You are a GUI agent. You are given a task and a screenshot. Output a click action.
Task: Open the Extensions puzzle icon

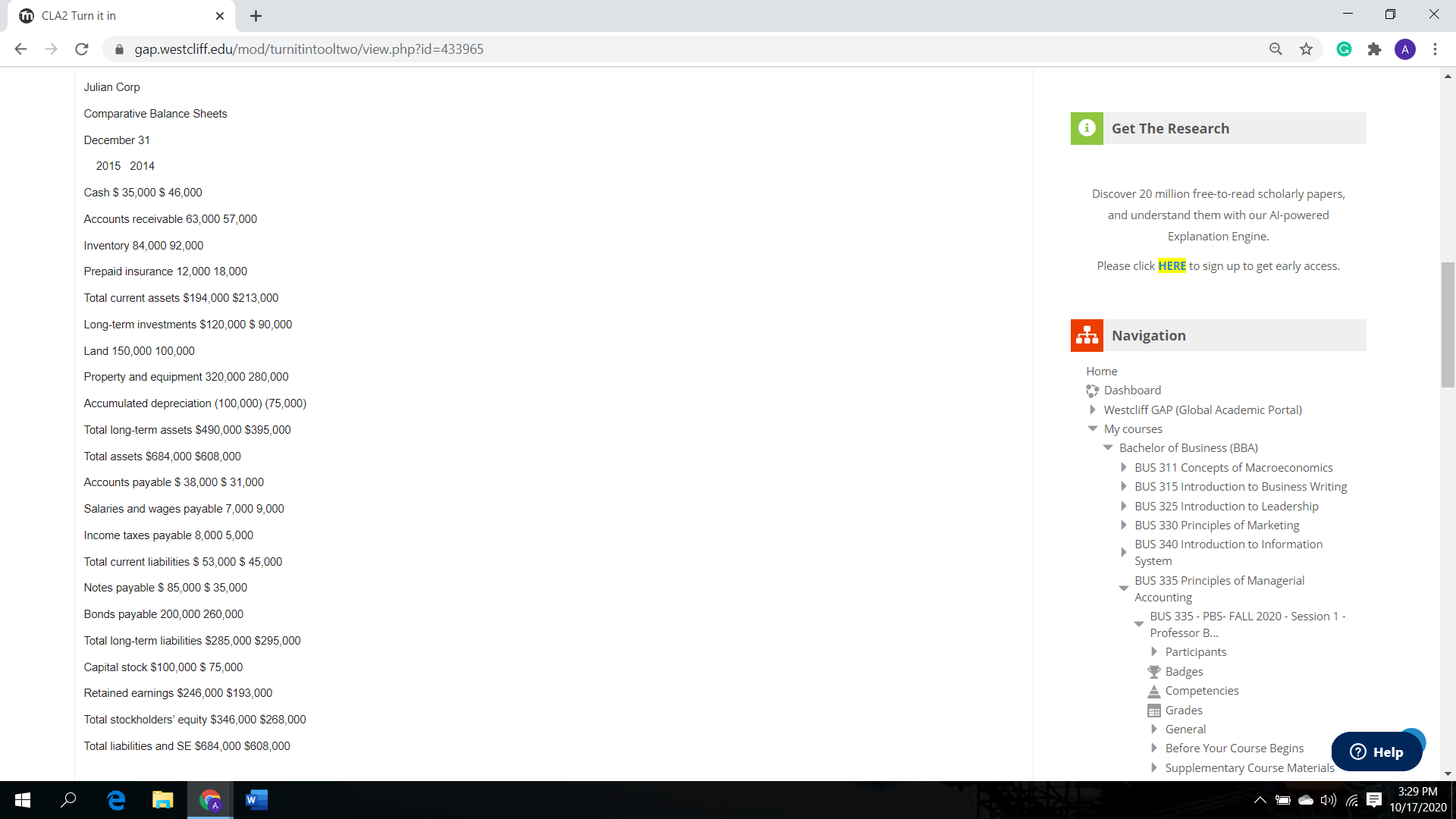(x=1374, y=49)
